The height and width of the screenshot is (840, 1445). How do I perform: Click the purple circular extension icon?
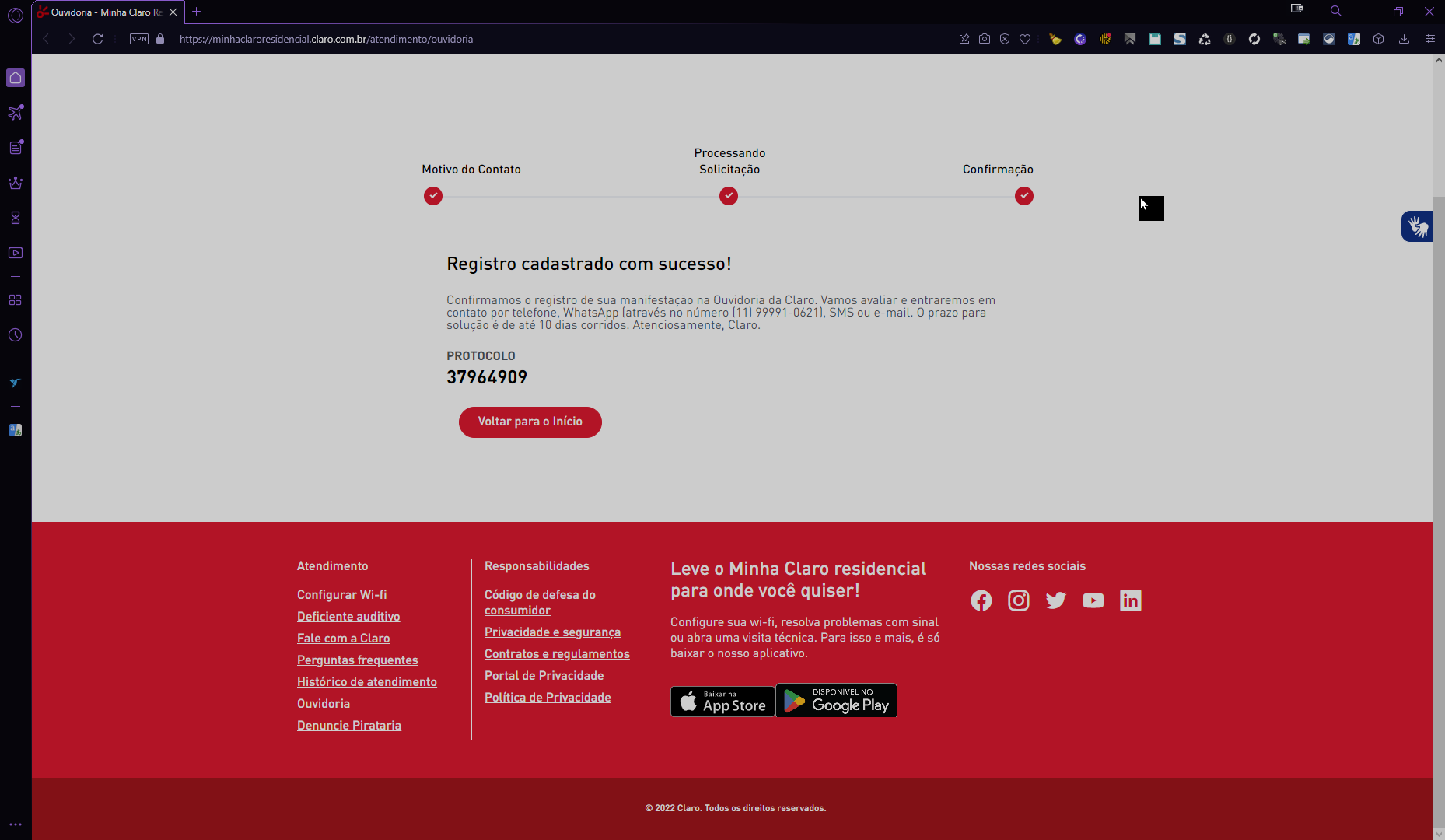1080,39
